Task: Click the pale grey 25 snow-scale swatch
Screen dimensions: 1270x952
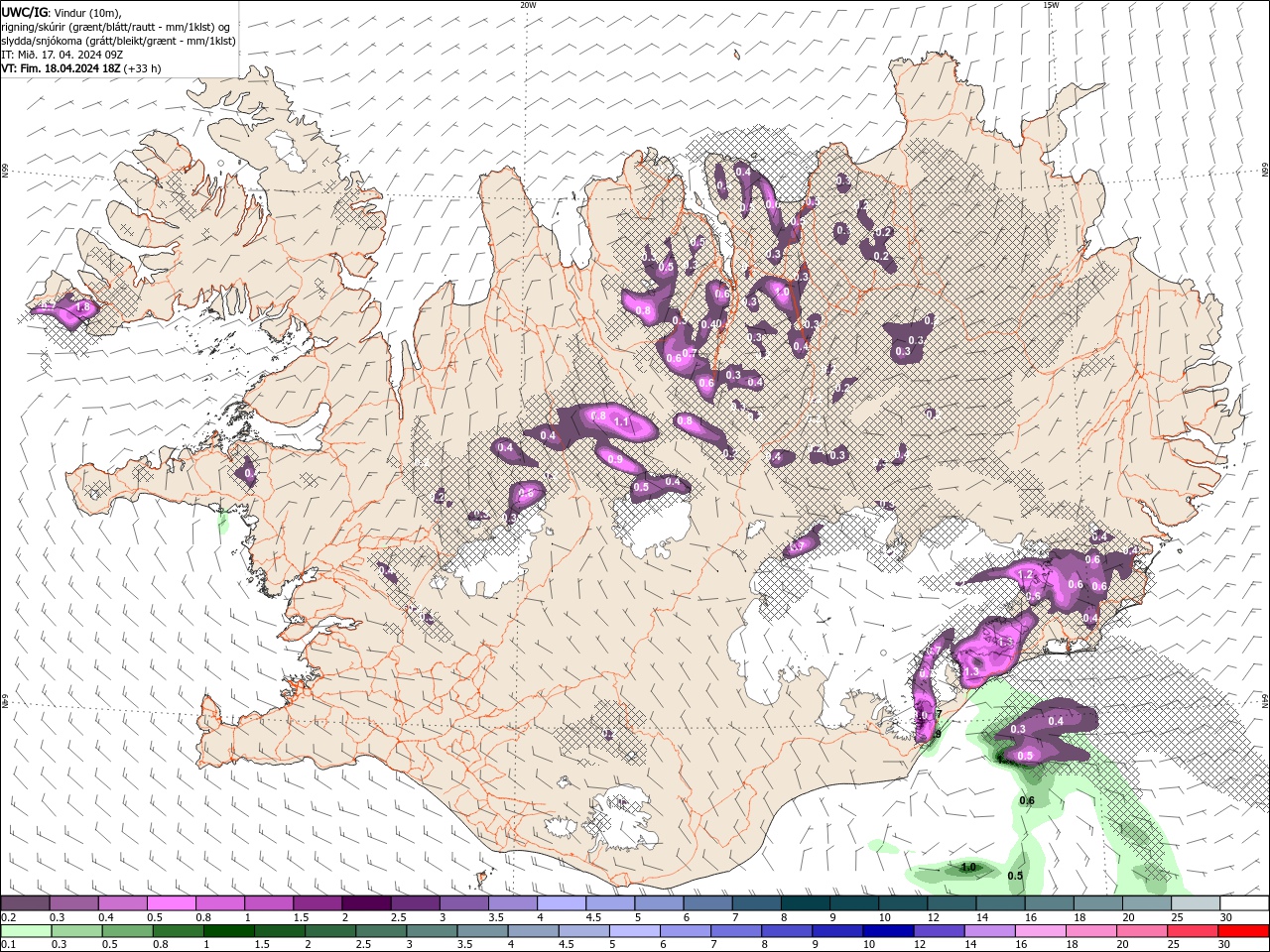Action: coord(1196,903)
